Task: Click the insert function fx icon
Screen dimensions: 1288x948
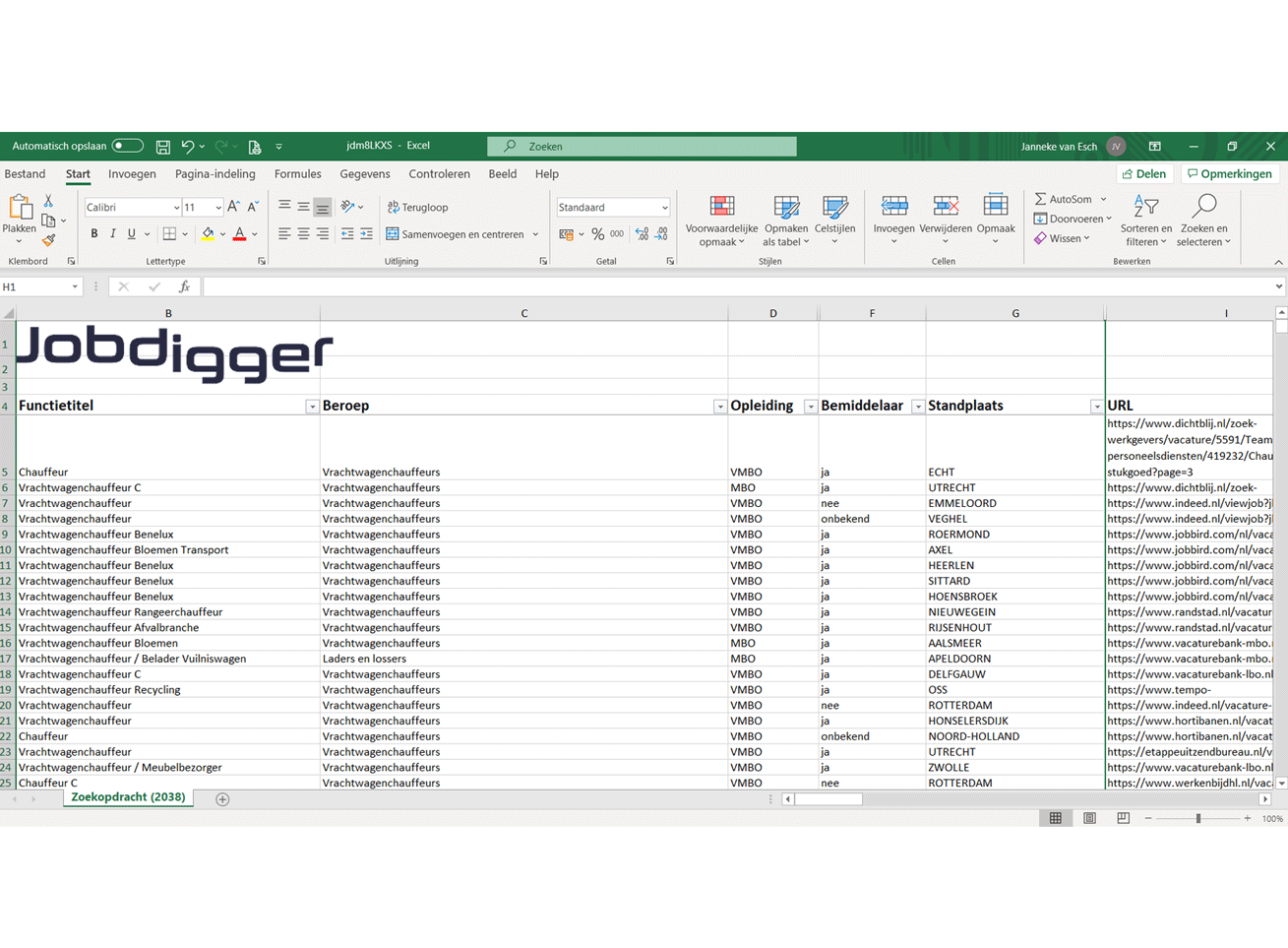Action: (x=184, y=287)
